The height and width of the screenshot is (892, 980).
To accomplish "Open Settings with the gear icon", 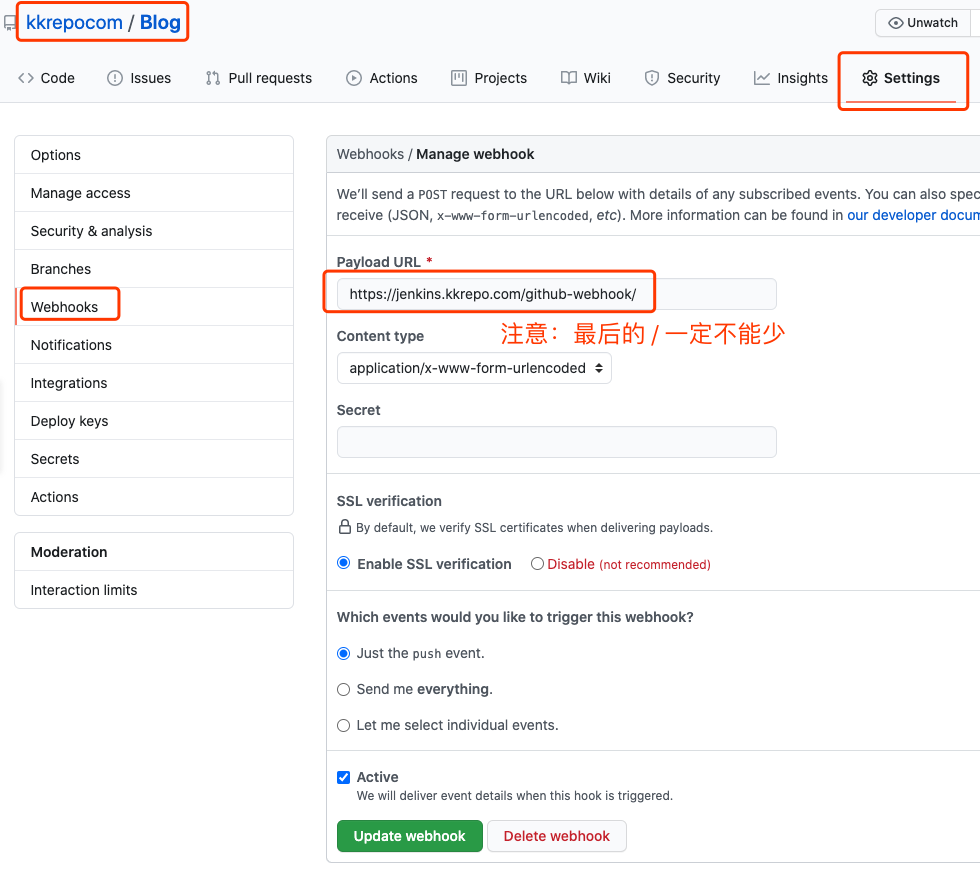I will (869, 78).
